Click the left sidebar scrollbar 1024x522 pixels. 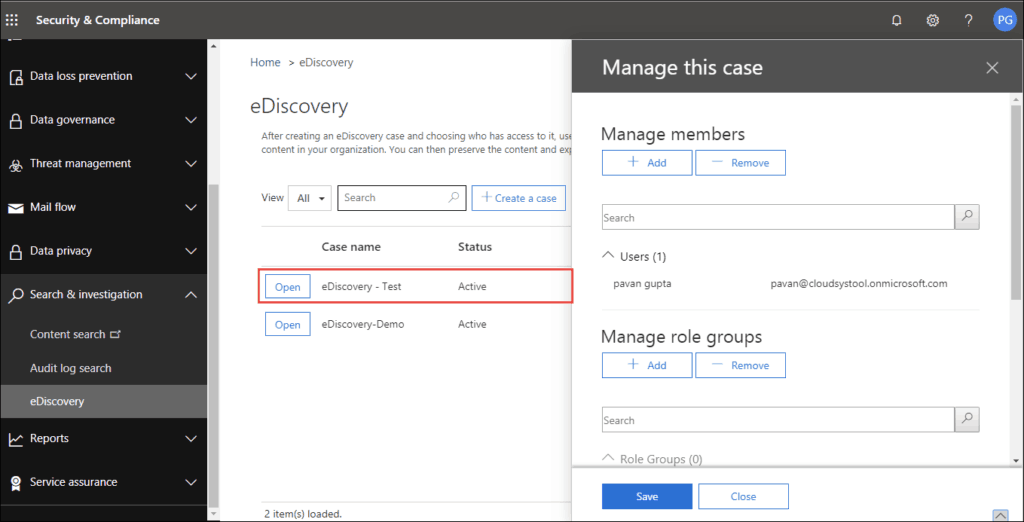point(212,346)
